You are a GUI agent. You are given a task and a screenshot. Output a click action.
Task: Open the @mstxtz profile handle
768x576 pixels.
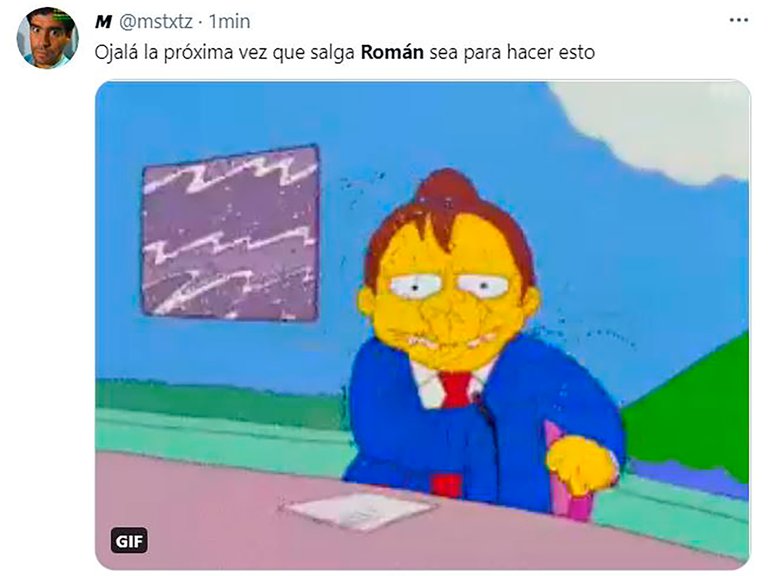pyautogui.click(x=156, y=22)
